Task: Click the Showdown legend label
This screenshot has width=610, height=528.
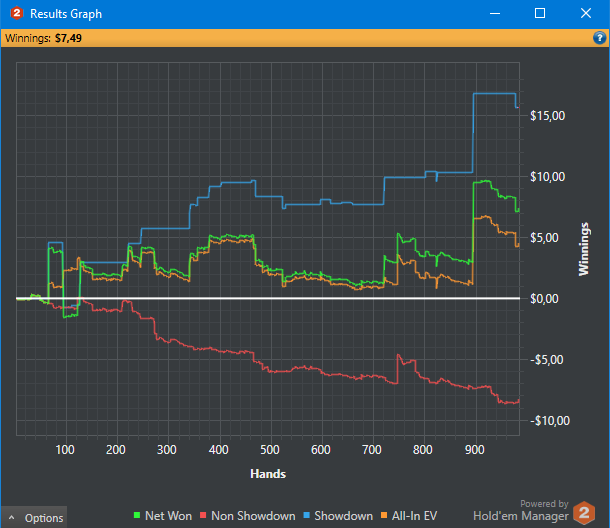Action: tap(344, 516)
